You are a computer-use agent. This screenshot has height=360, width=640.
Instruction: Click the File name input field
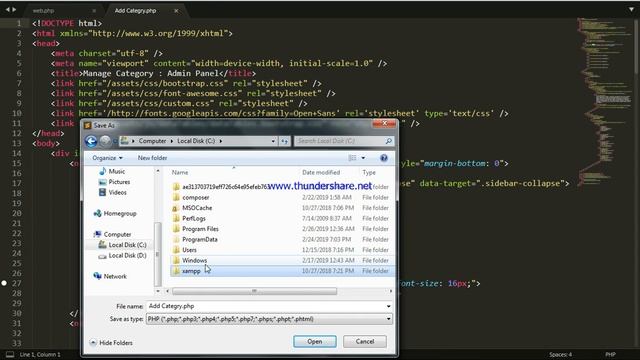pos(265,306)
